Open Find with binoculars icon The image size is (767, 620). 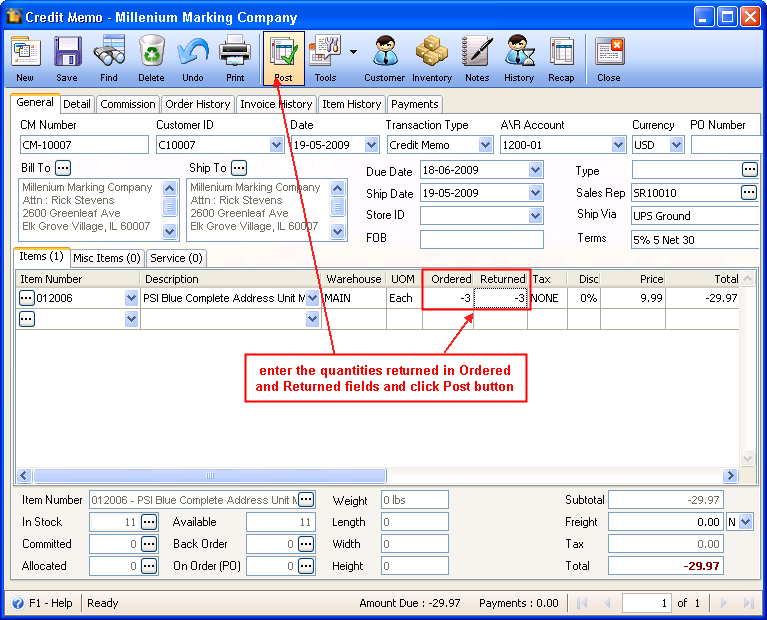coord(109,58)
